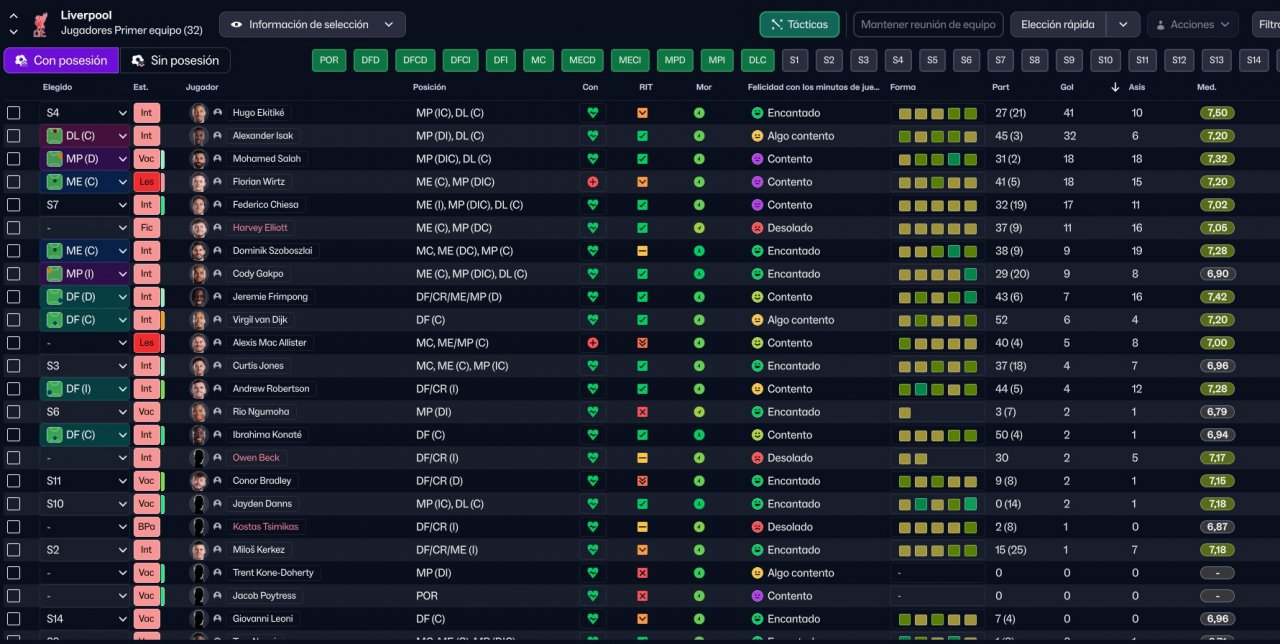The width and height of the screenshot is (1280, 644).
Task: Tick the checkbox for Ibrahima Konaté's row
Action: pos(14,435)
